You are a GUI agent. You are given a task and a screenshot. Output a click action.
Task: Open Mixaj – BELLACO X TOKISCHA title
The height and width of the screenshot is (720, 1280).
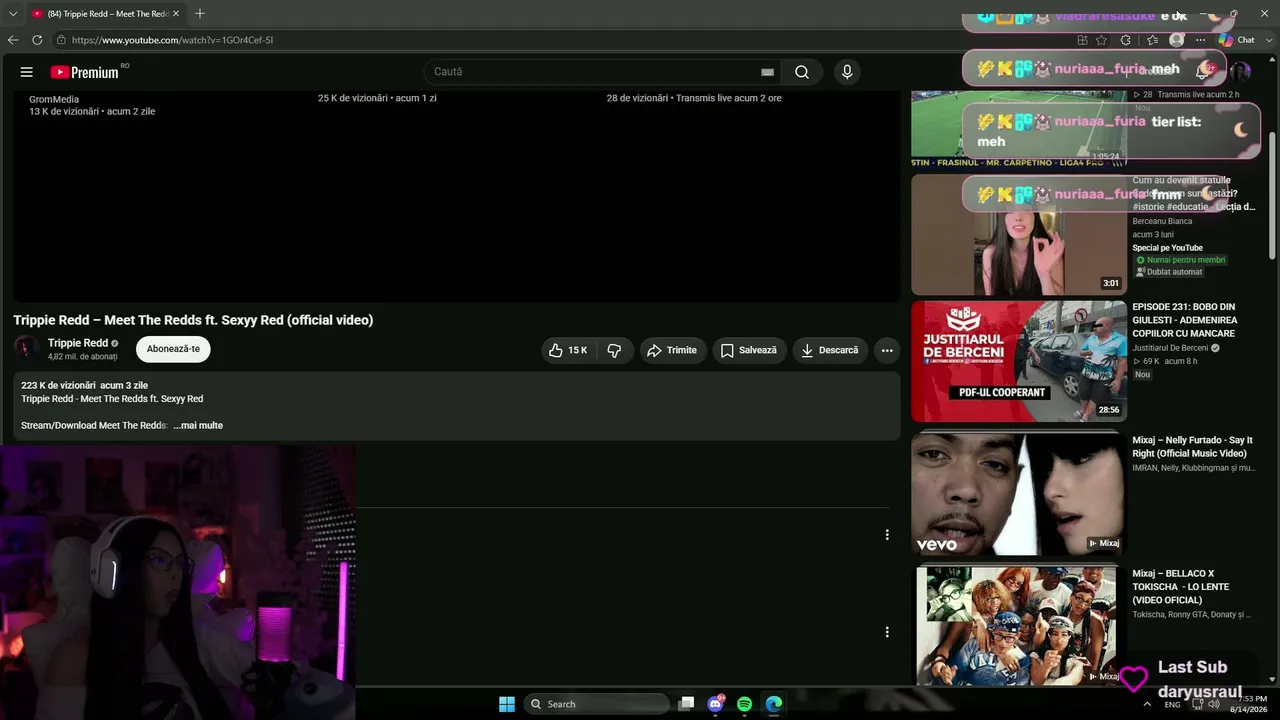[x=1181, y=587]
